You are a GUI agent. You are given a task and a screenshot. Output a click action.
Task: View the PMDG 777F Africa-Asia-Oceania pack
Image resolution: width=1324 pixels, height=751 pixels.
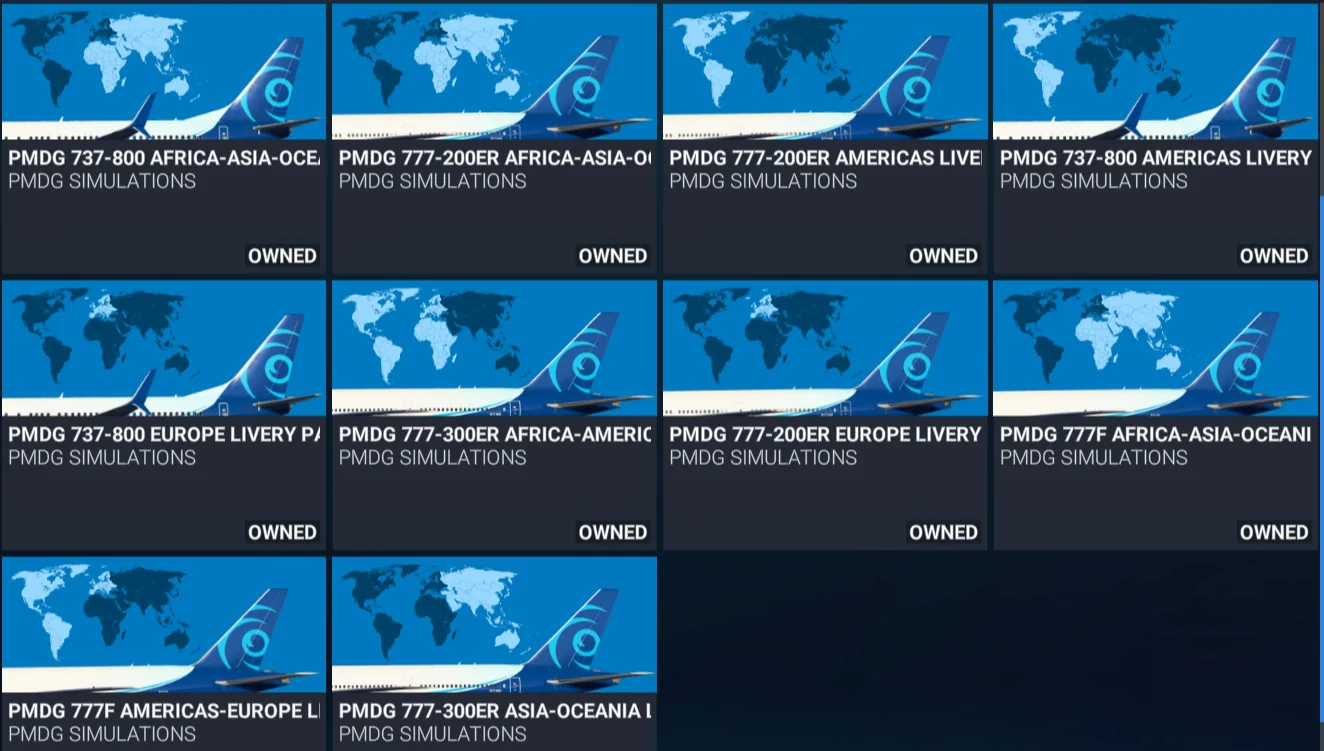coord(1155,347)
